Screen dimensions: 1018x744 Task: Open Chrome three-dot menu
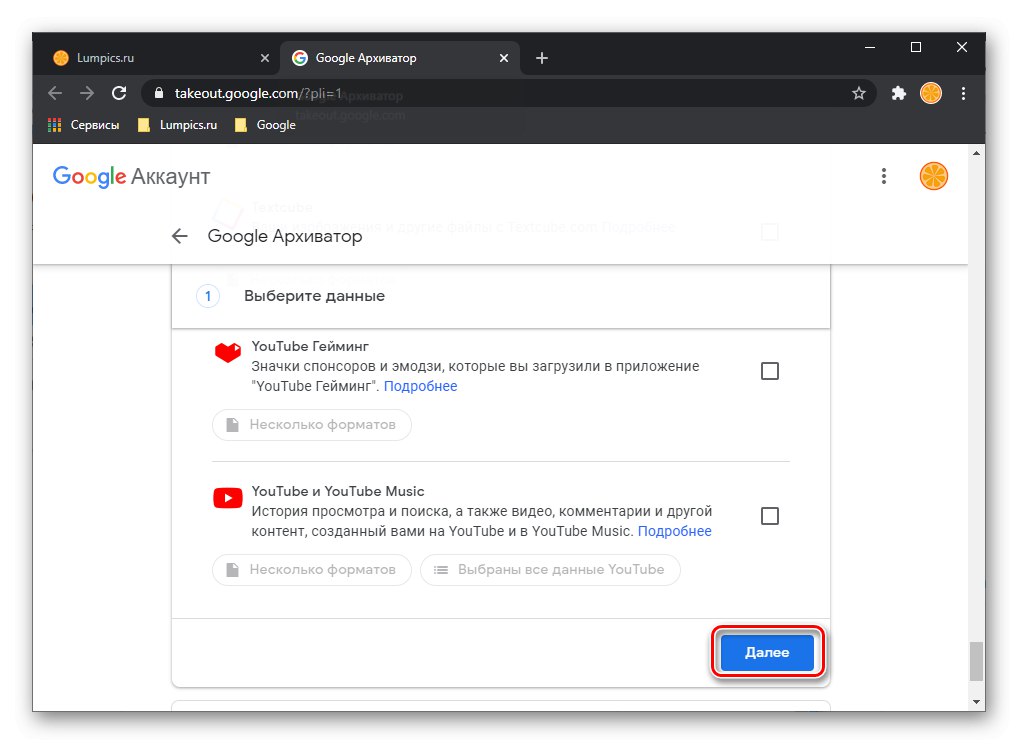coord(963,93)
